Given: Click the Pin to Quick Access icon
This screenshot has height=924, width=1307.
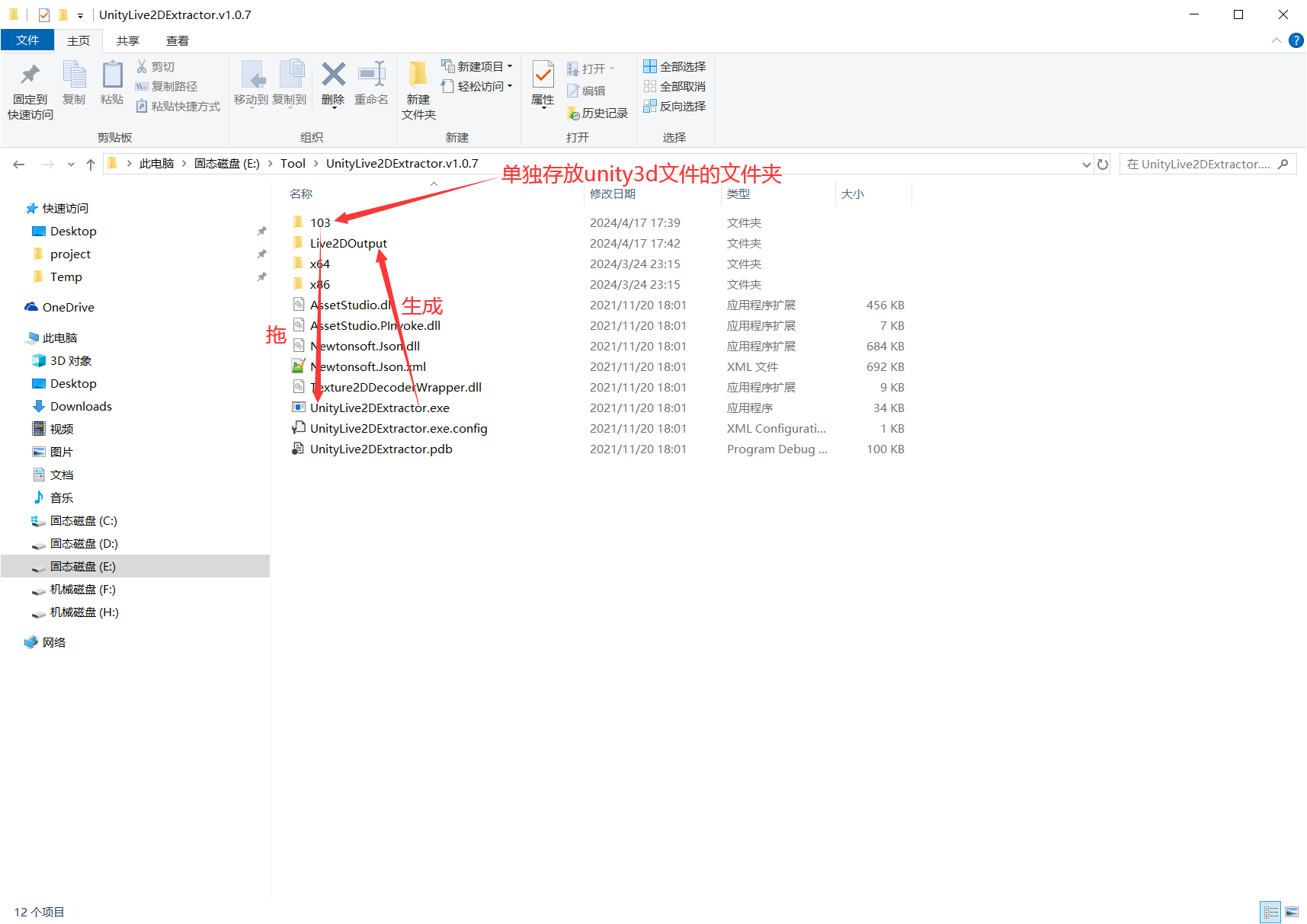Looking at the screenshot, I should click(x=30, y=75).
